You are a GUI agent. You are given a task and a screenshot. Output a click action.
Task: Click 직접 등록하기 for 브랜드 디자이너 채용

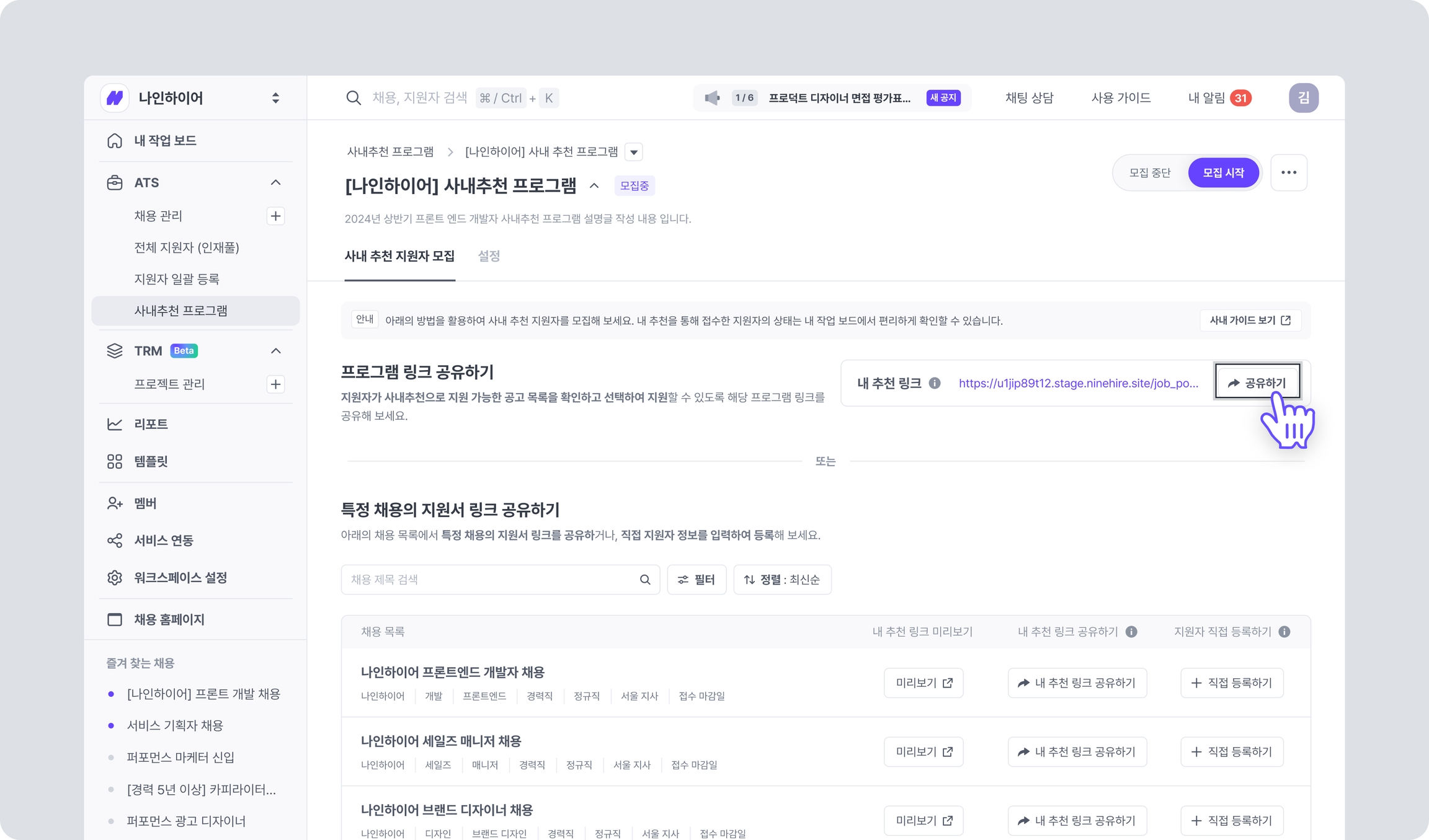click(1232, 821)
